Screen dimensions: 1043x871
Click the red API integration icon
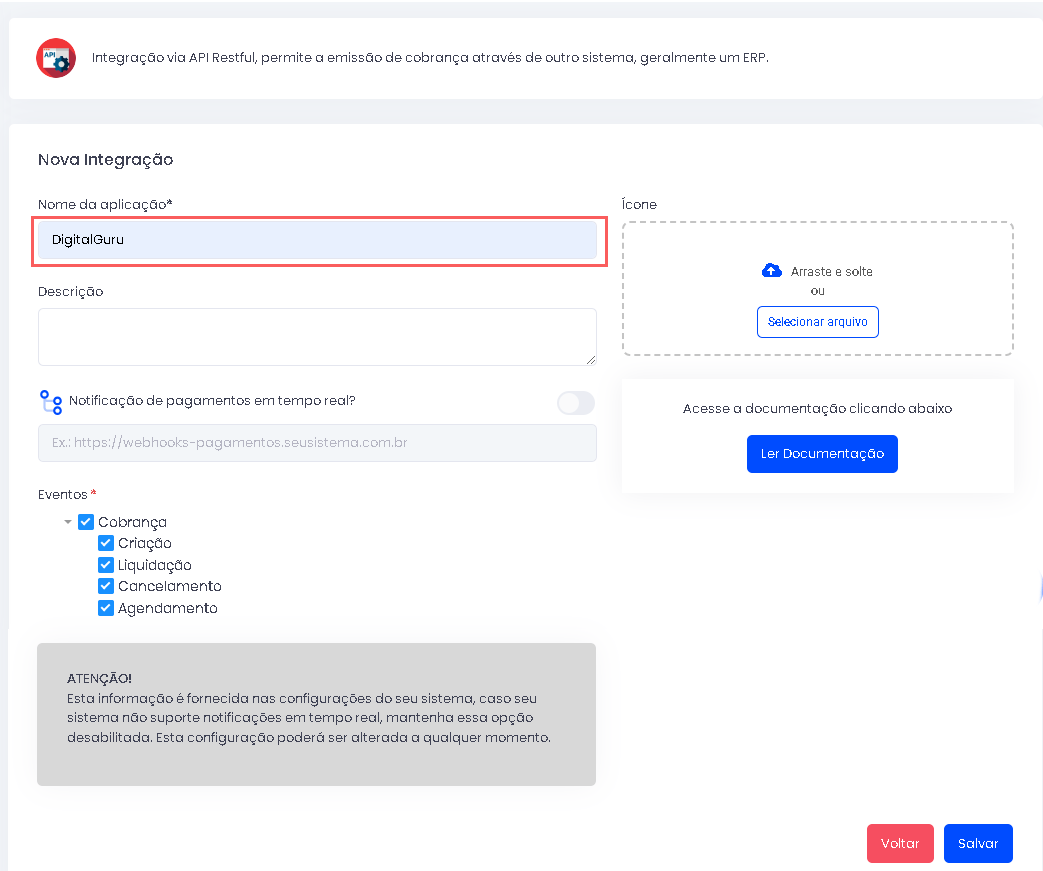pos(56,58)
